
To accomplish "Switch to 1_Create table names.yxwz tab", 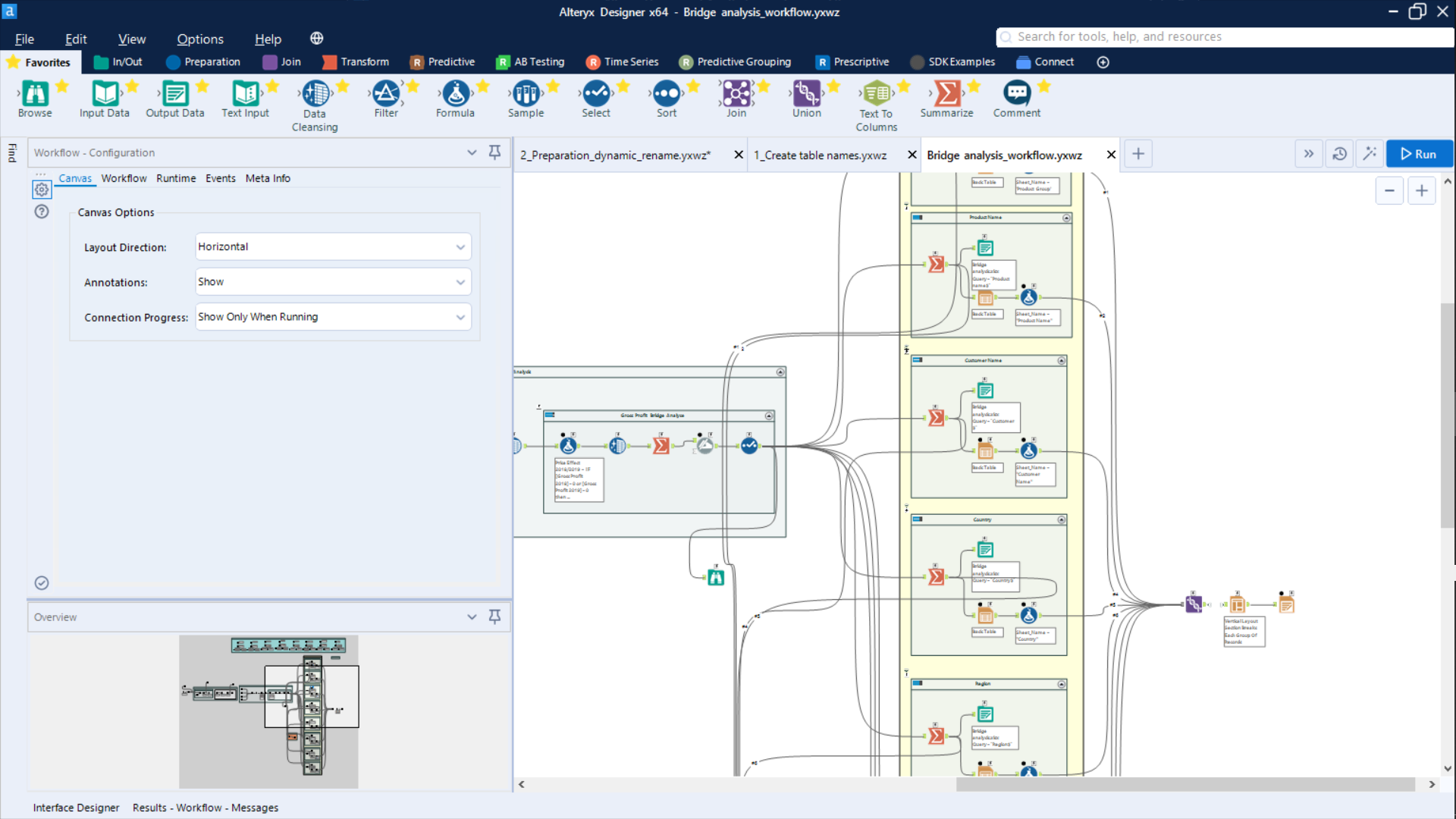I will (820, 155).
